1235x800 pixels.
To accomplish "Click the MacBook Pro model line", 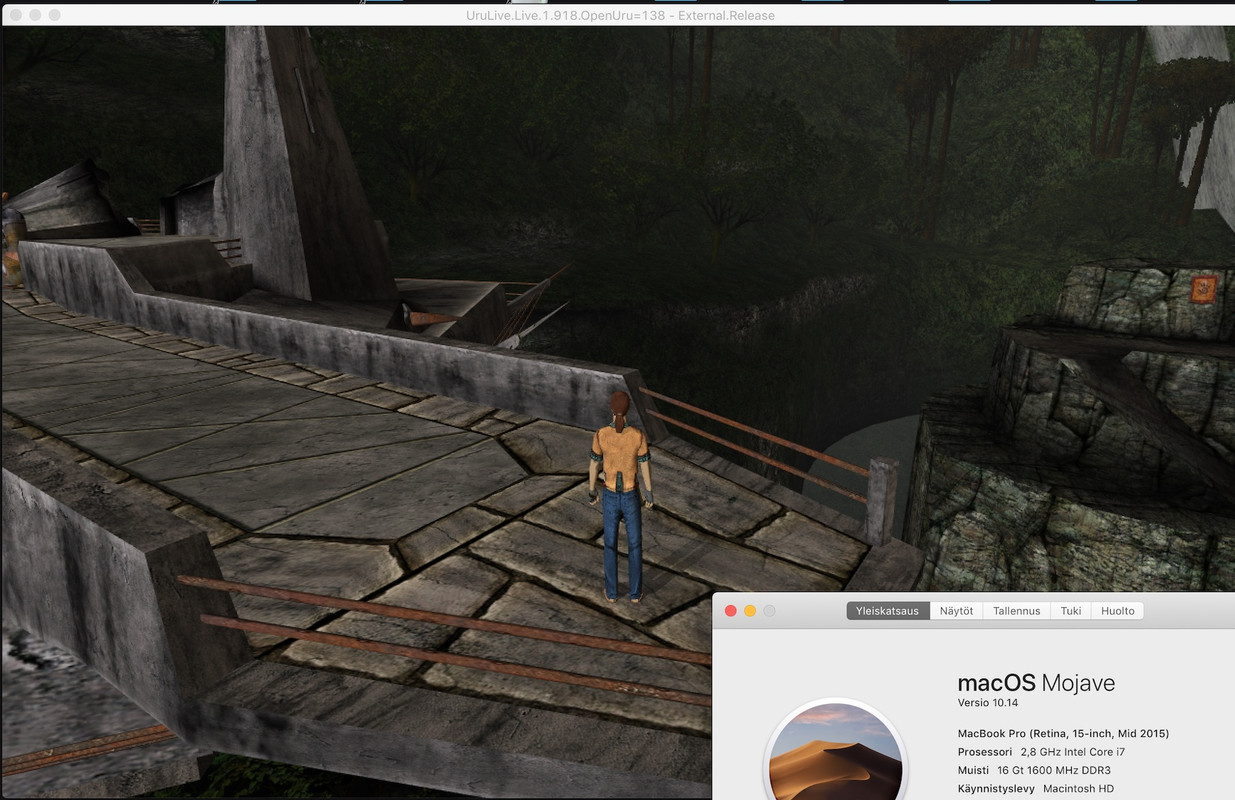I will (x=1063, y=733).
